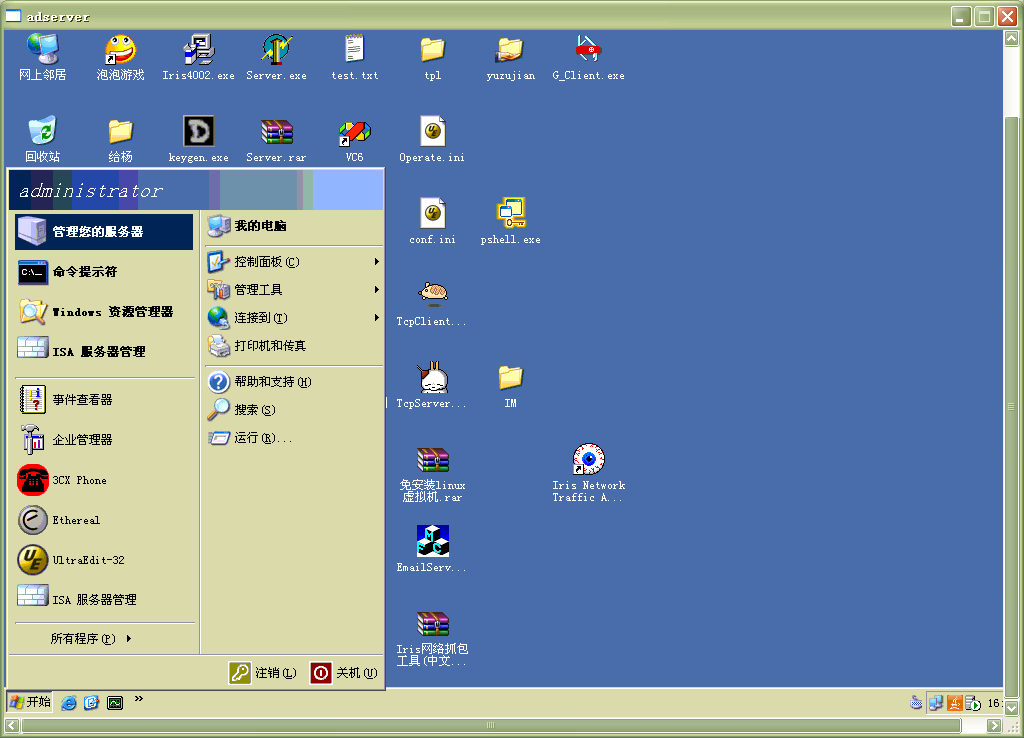Click the 注销 log off button
Screen dimensions: 1024x738
[264, 673]
